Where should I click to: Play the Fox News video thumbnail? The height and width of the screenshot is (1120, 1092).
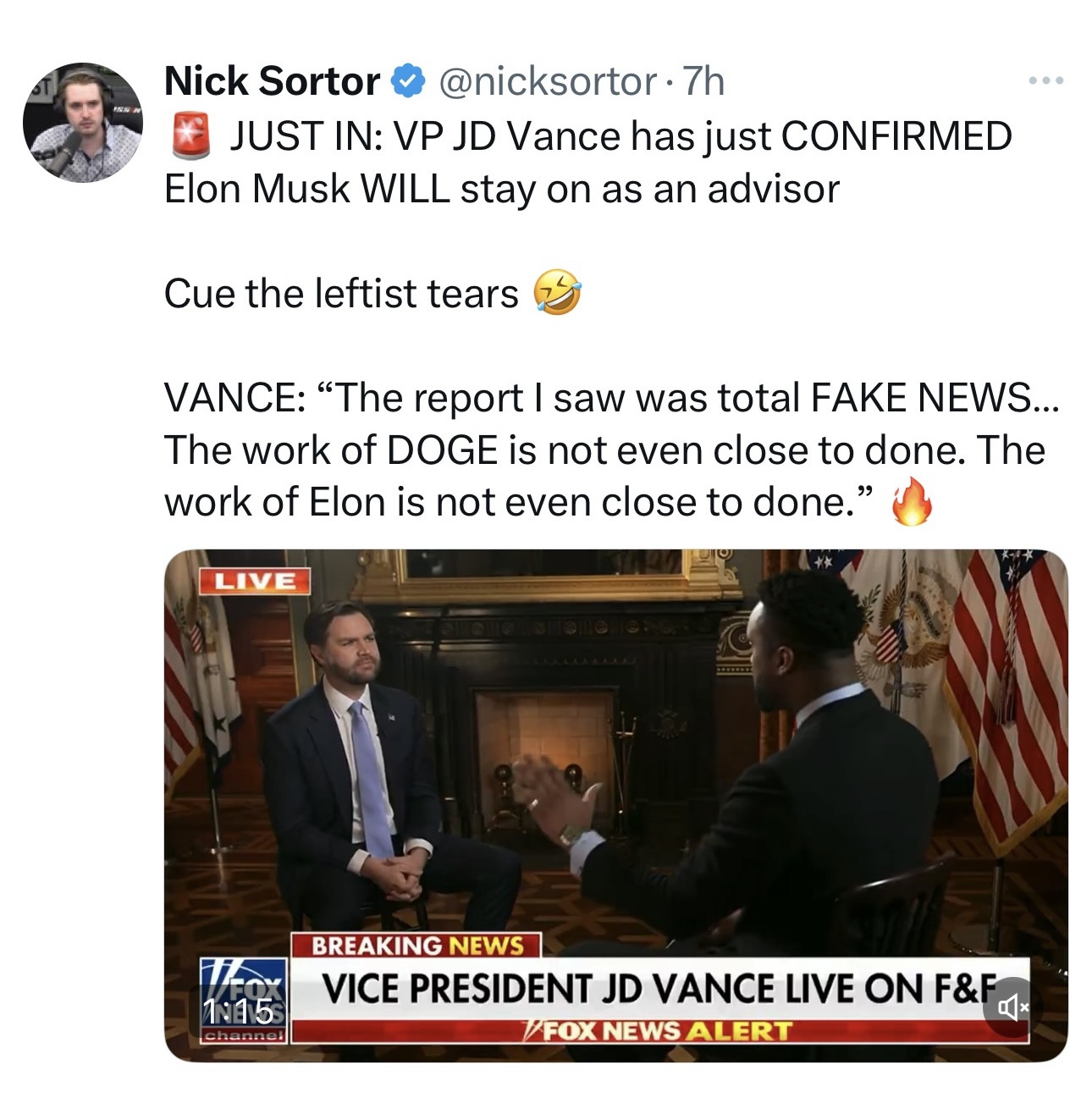point(615,762)
